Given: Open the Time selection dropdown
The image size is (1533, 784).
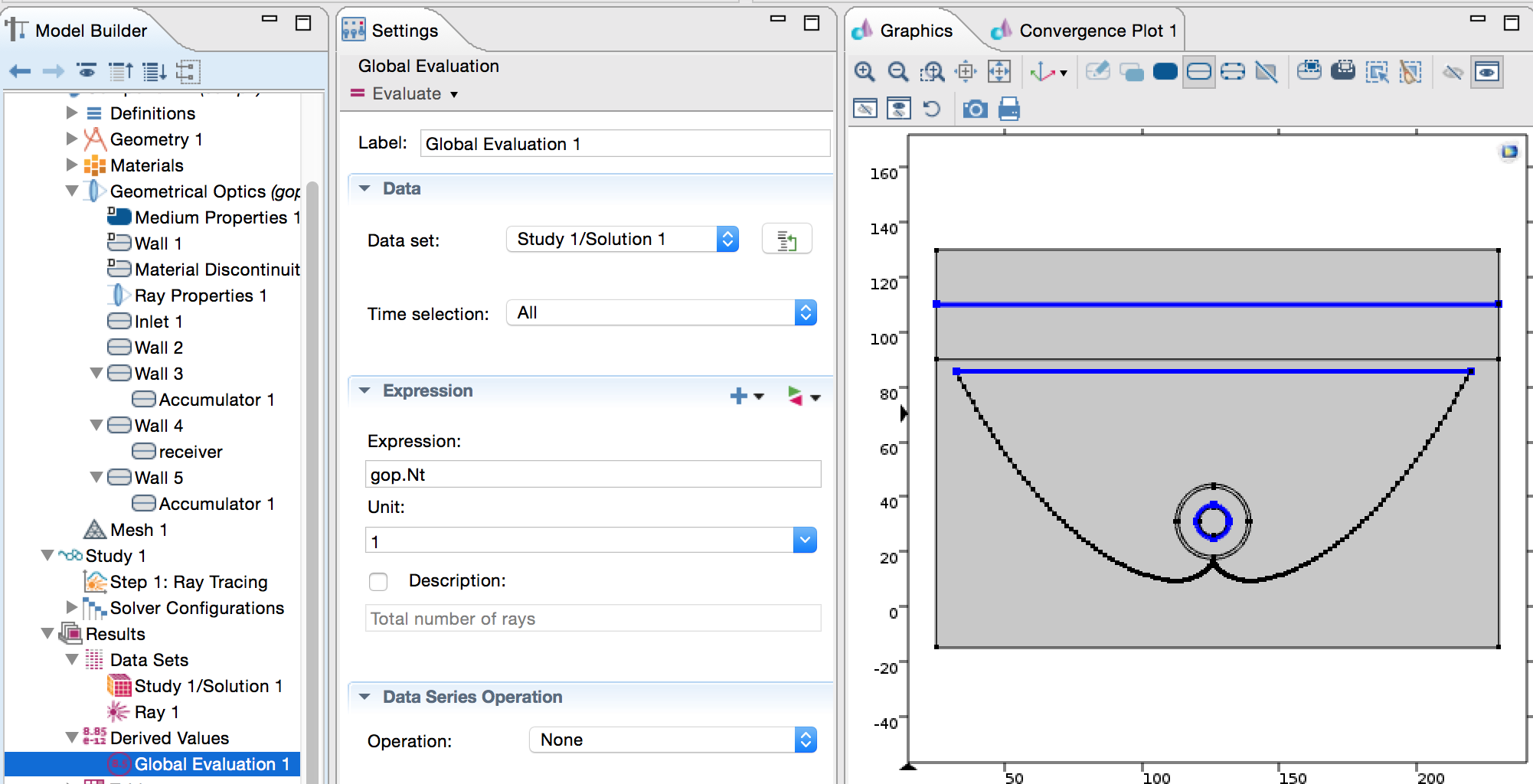Looking at the screenshot, I should click(x=662, y=313).
